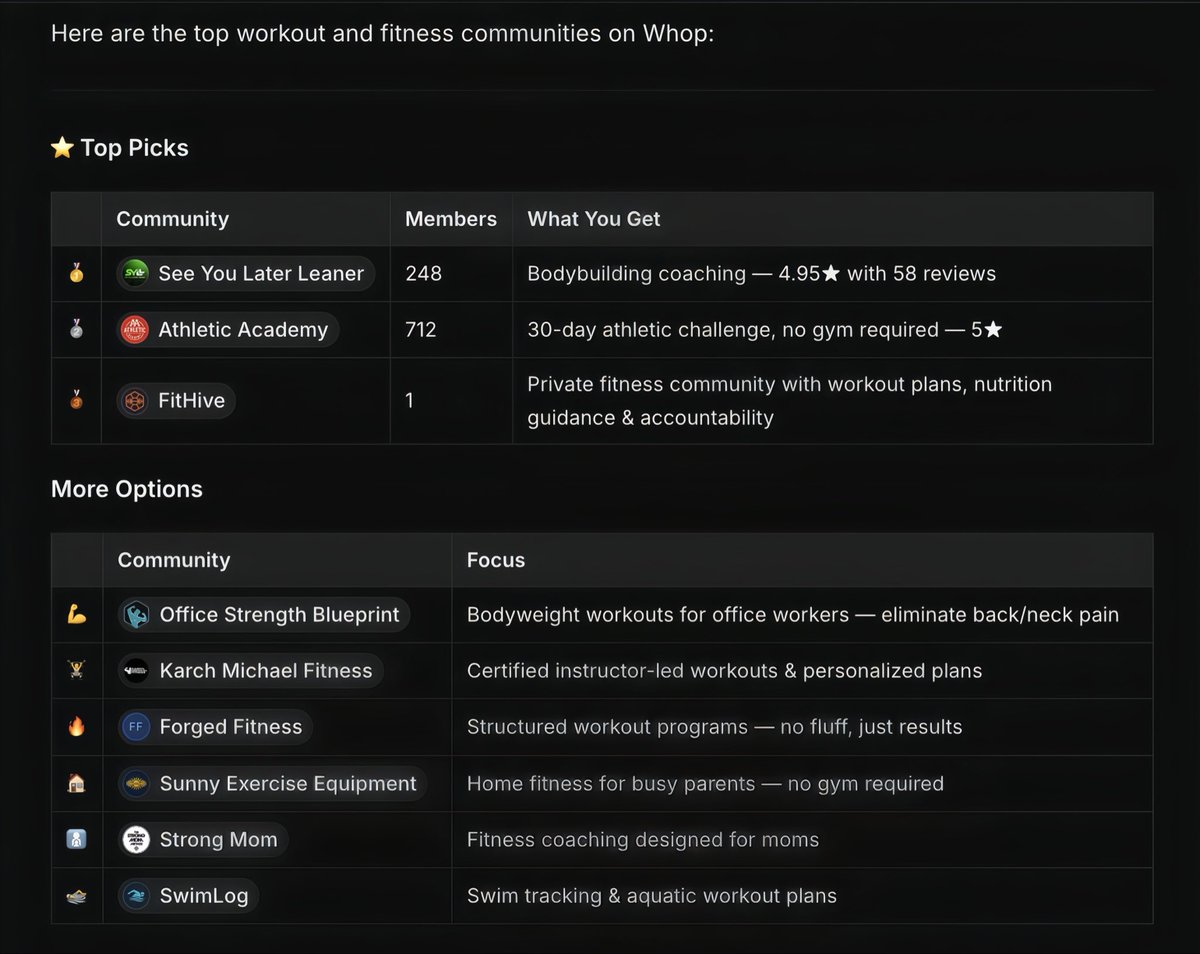The height and width of the screenshot is (954, 1200).
Task: Click the member count 248
Action: pyautogui.click(x=423, y=273)
